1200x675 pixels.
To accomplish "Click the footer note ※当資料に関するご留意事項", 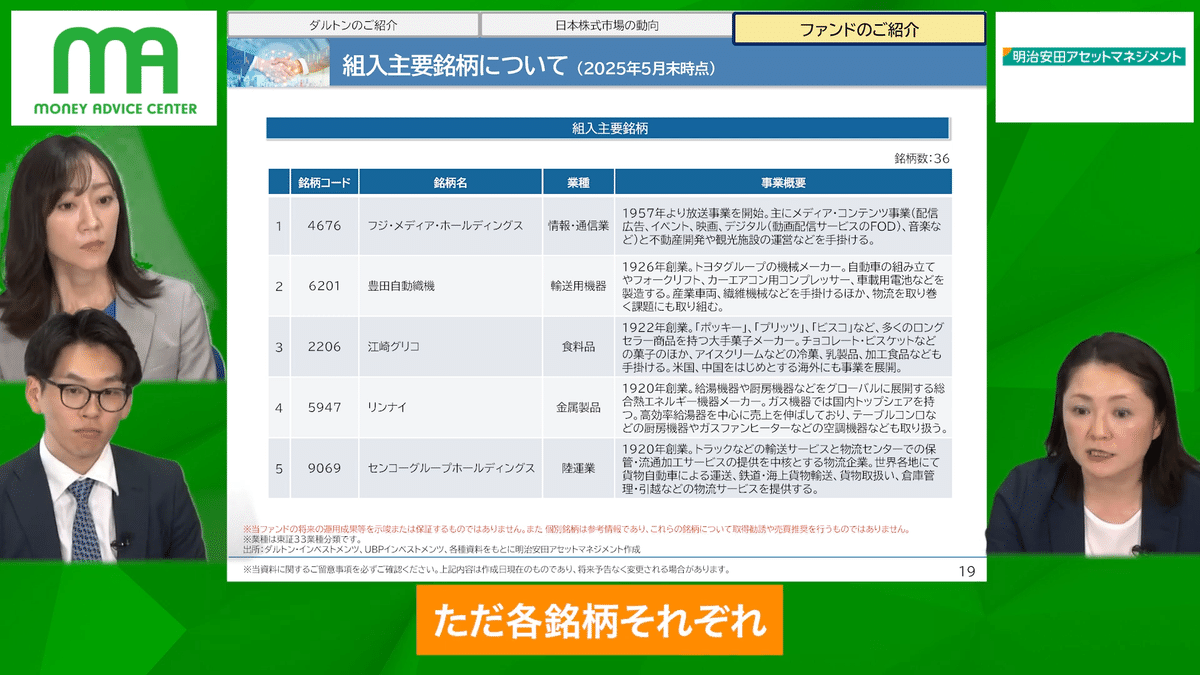I will 486,570.
